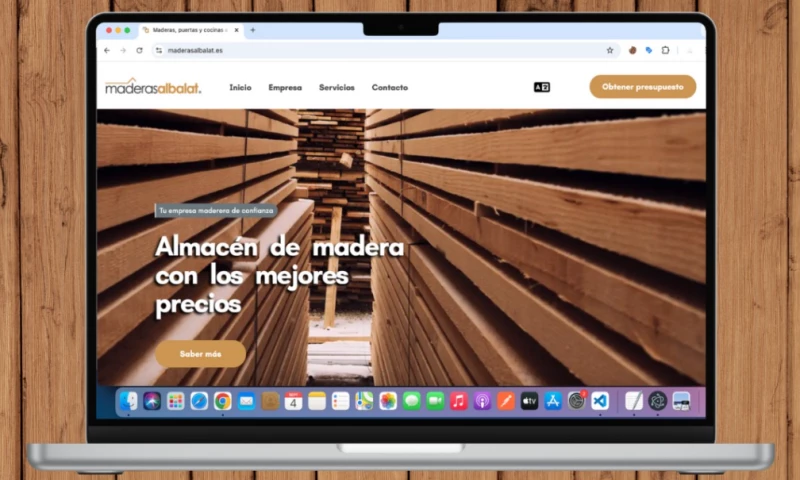Open Podcasts from the dock

click(x=482, y=401)
